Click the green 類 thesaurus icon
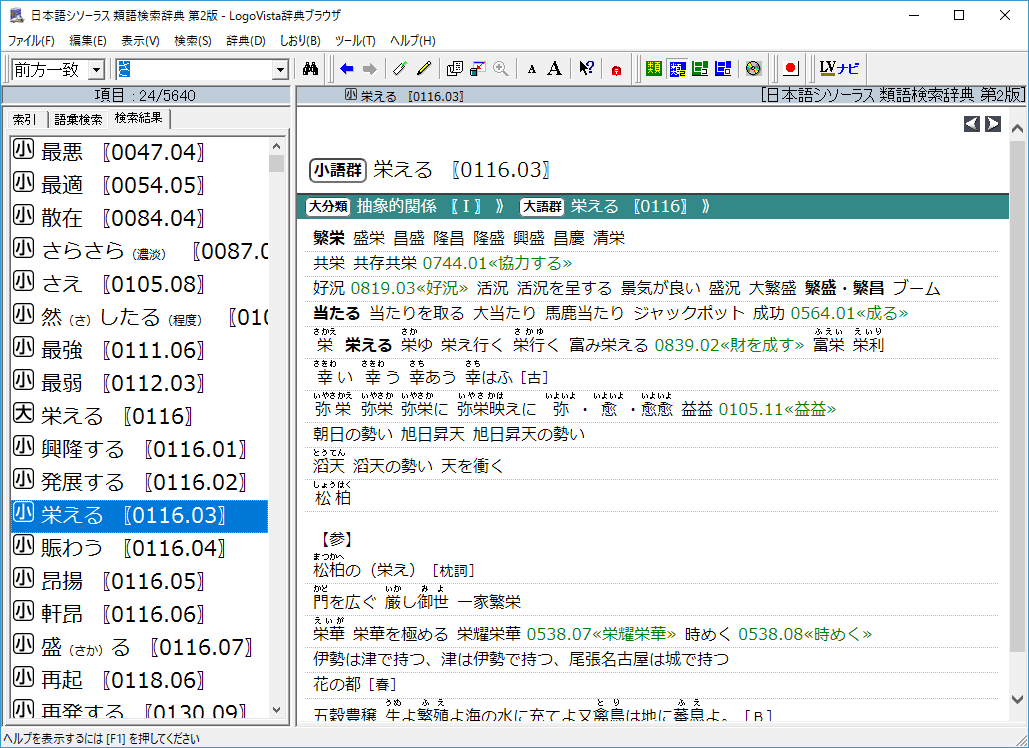This screenshot has width=1029, height=748. (x=654, y=68)
